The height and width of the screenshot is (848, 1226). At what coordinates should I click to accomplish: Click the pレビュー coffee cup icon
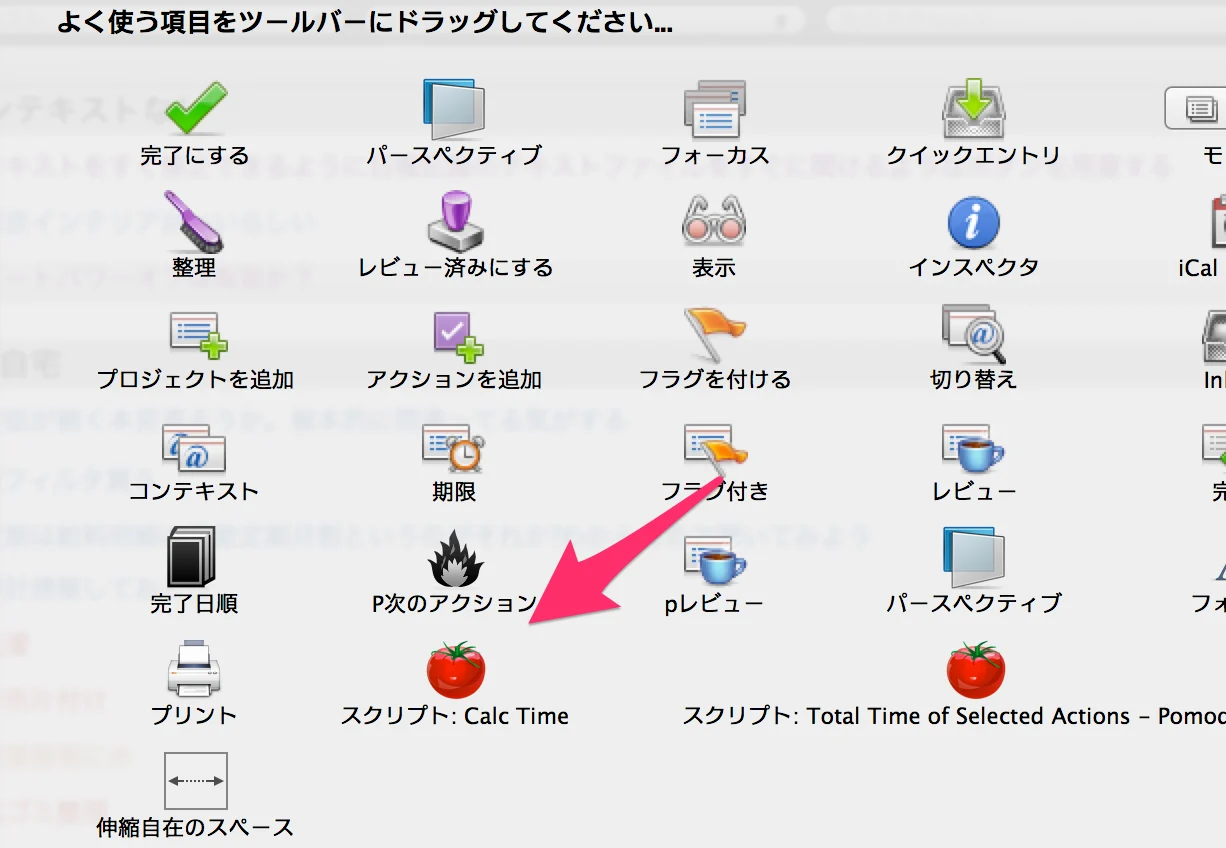coord(715,559)
